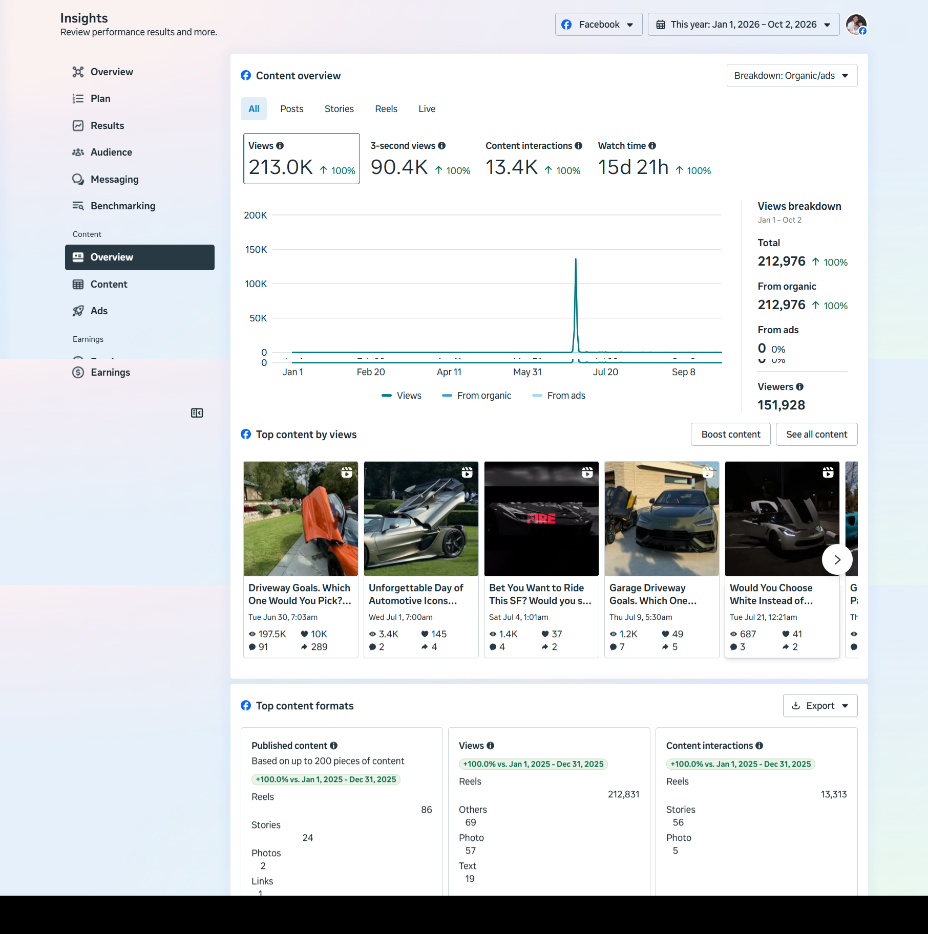Image resolution: width=928 pixels, height=934 pixels.
Task: Click the Results chart icon
Action: tap(78, 126)
